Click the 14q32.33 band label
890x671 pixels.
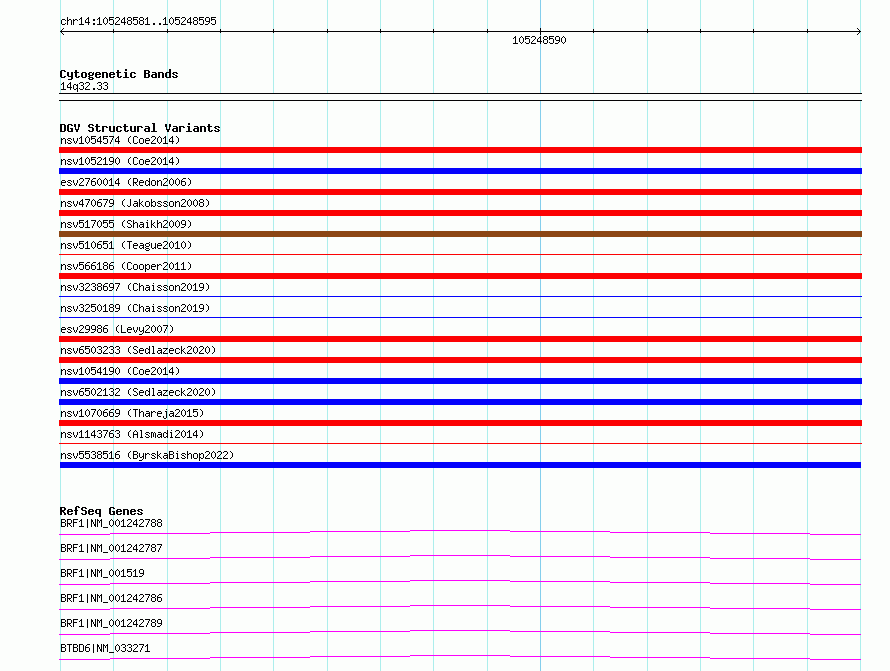tap(84, 86)
